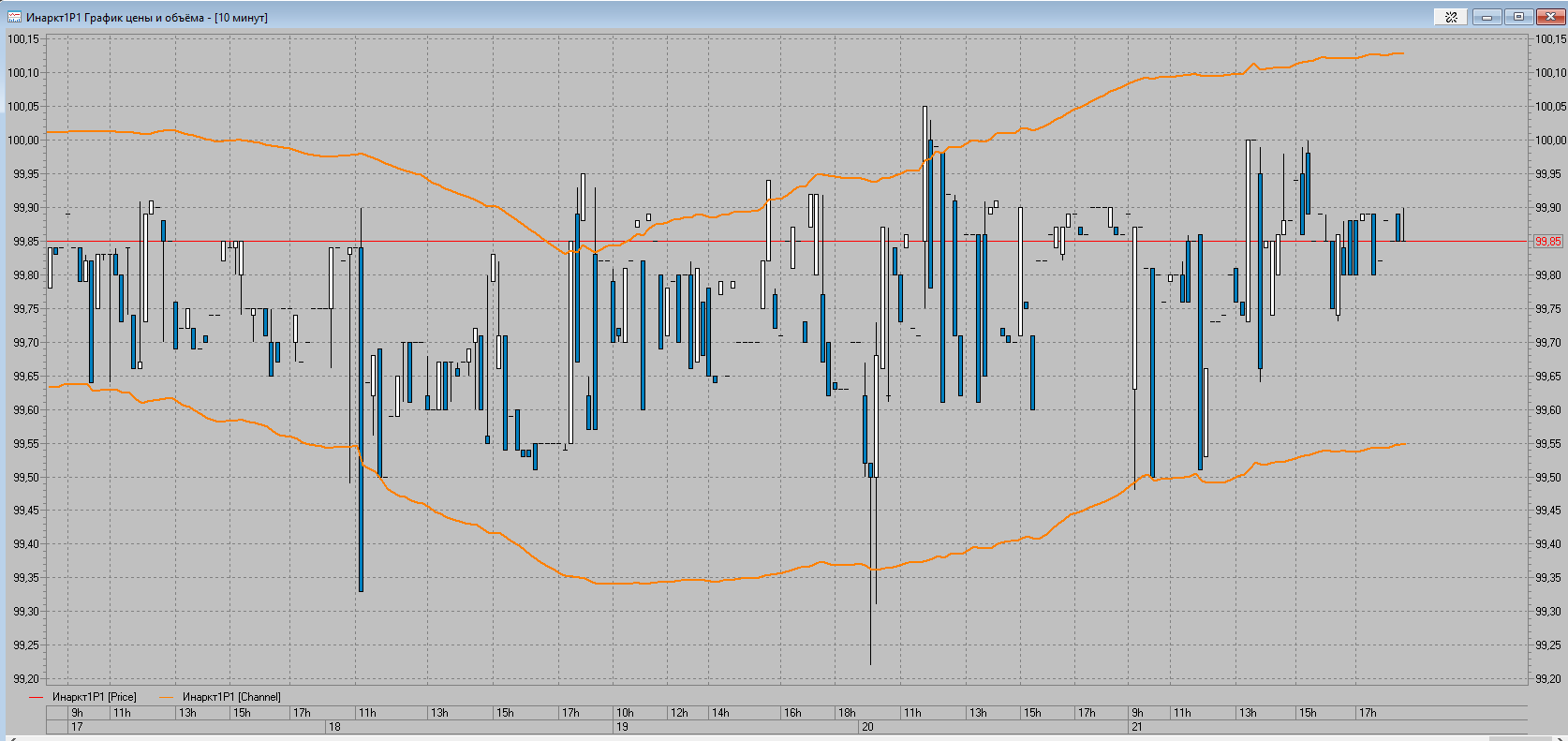Click date label 21 on time axis
Image resolution: width=1568 pixels, height=741 pixels.
coord(1137,727)
